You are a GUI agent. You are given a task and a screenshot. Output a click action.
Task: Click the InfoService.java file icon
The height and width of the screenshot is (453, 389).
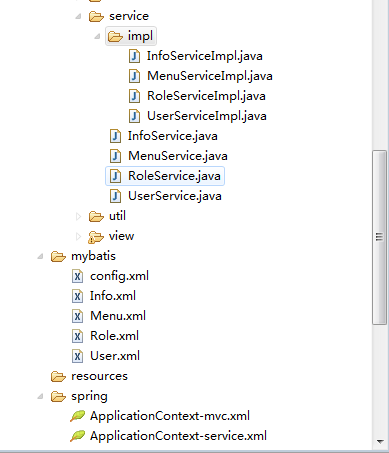click(x=115, y=136)
